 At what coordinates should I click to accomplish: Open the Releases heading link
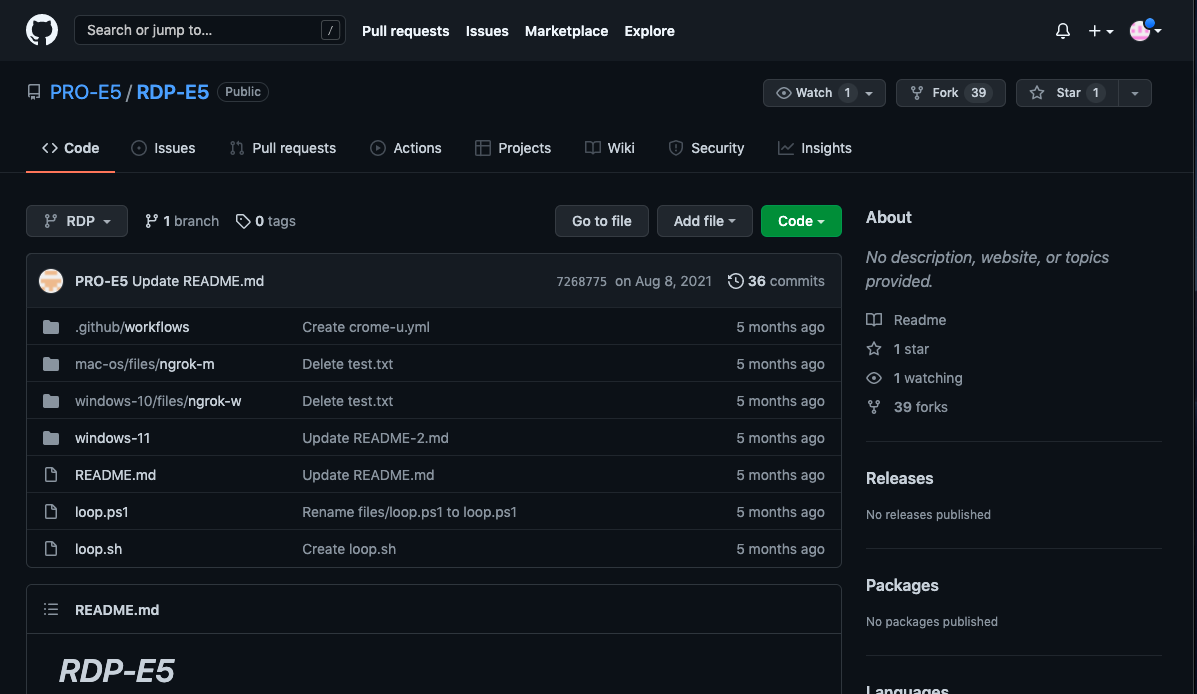(899, 479)
